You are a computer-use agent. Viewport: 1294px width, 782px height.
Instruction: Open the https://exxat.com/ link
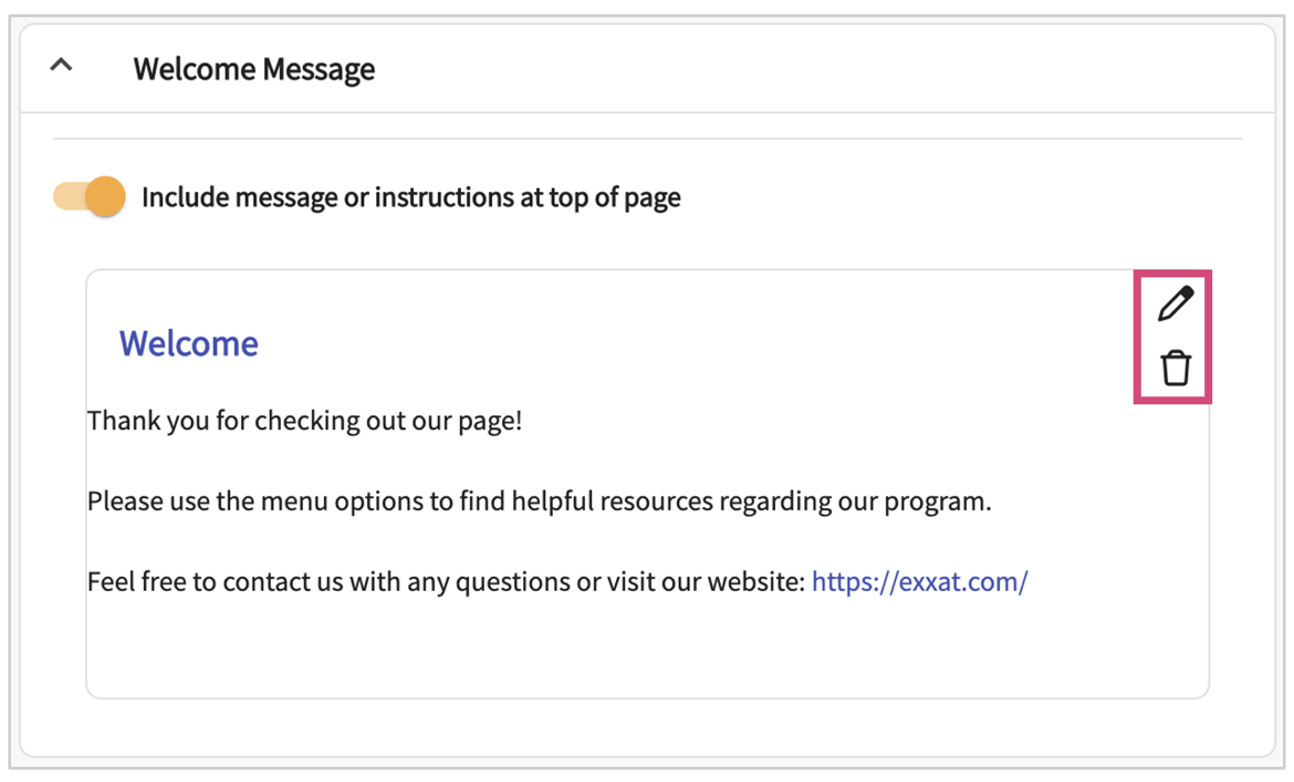[919, 581]
